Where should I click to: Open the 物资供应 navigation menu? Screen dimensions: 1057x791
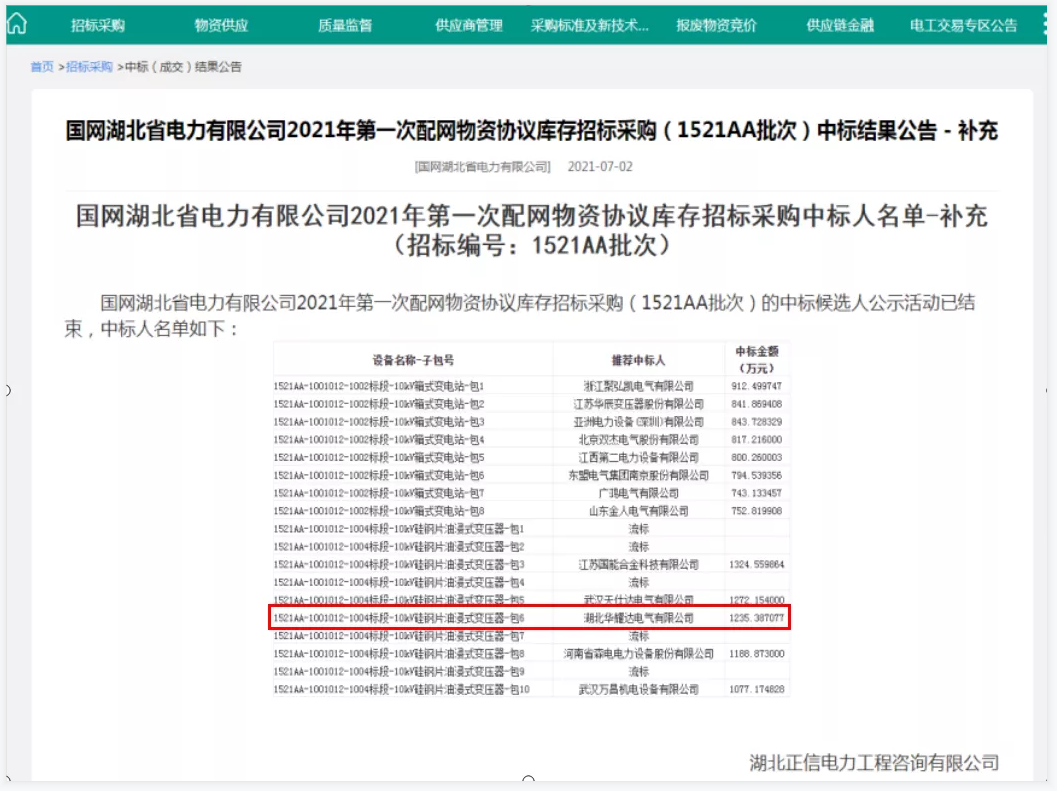pos(221,25)
